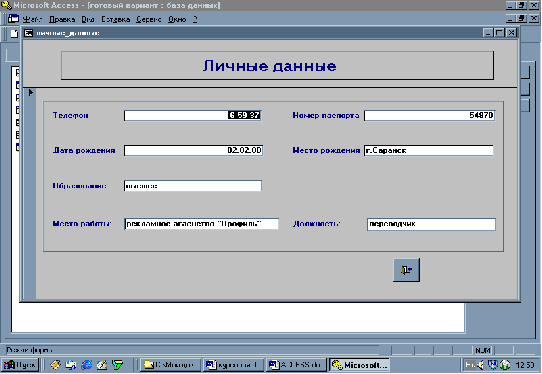
Task: Open the Правка menu
Action: [62, 19]
